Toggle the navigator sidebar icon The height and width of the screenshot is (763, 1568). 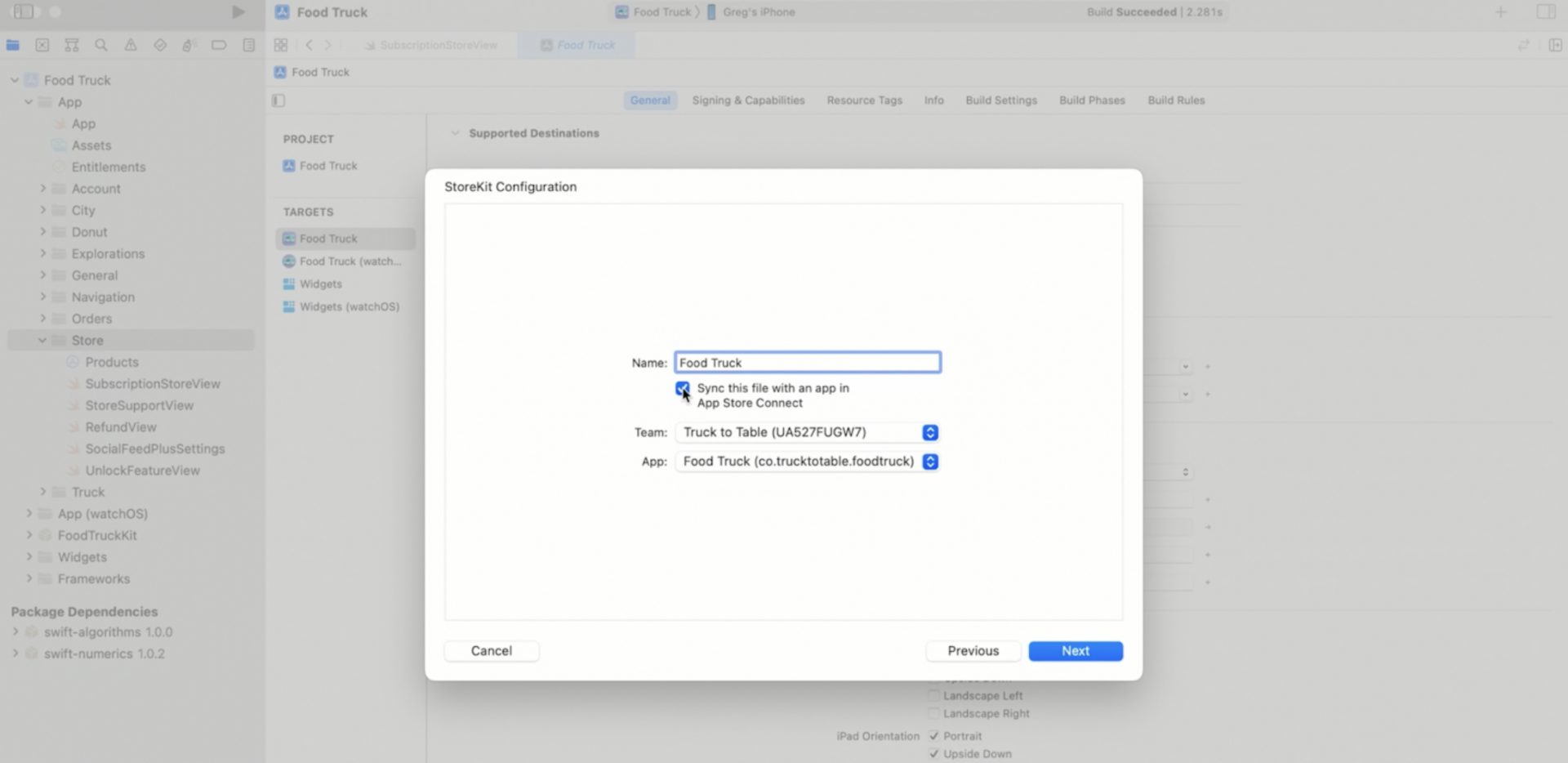[24, 11]
